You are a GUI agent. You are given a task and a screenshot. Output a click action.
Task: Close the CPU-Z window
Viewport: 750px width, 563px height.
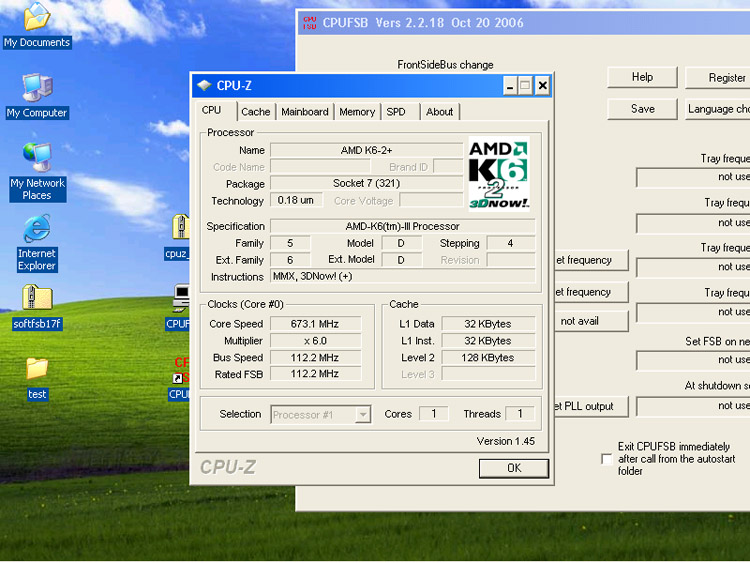point(542,86)
